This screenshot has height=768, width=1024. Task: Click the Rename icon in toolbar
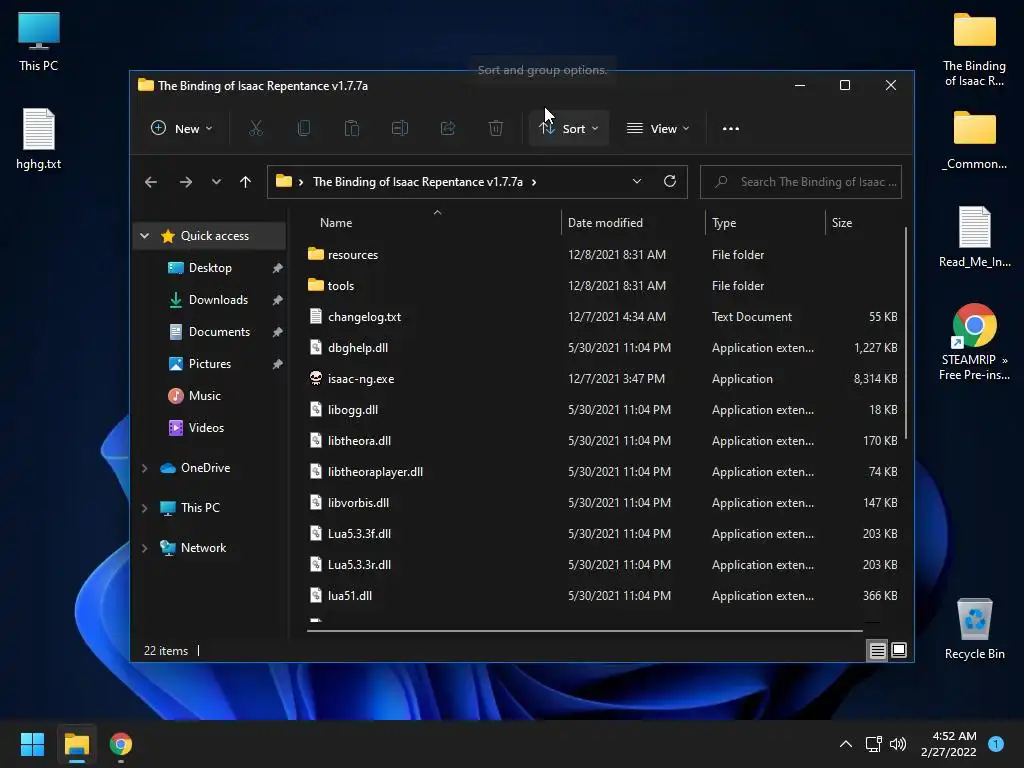(400, 129)
